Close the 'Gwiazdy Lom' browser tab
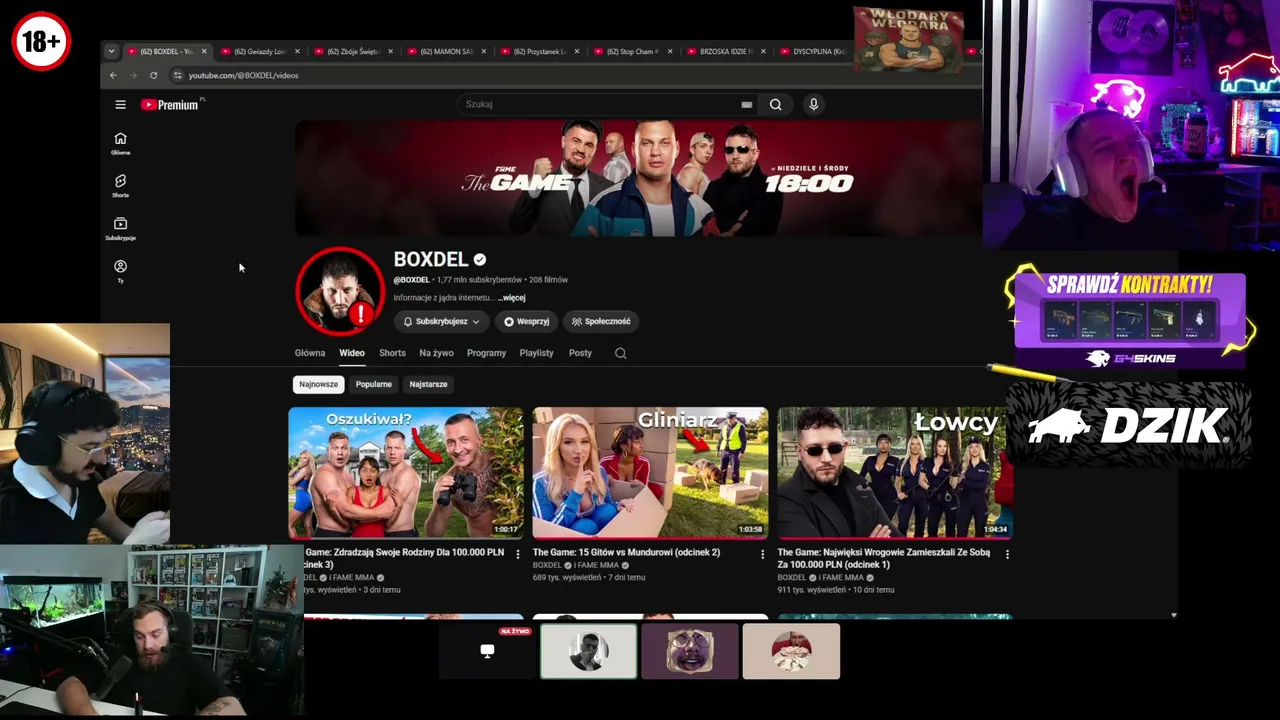The image size is (1280, 720). 297,51
